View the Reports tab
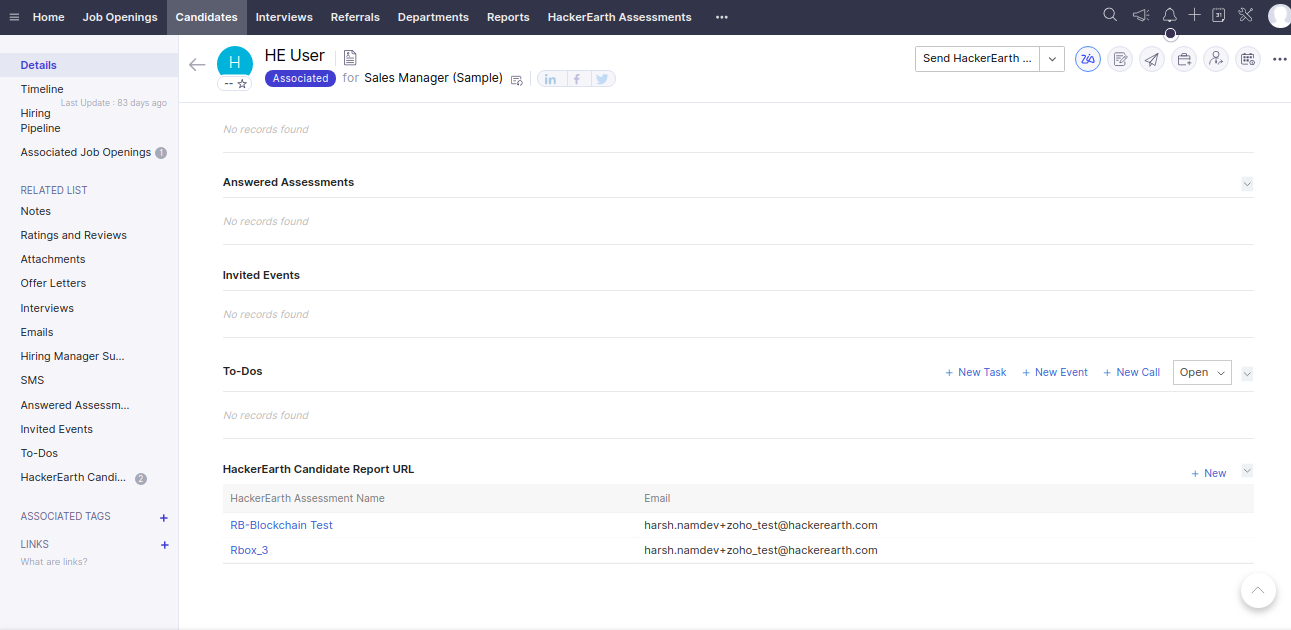 click(x=508, y=17)
